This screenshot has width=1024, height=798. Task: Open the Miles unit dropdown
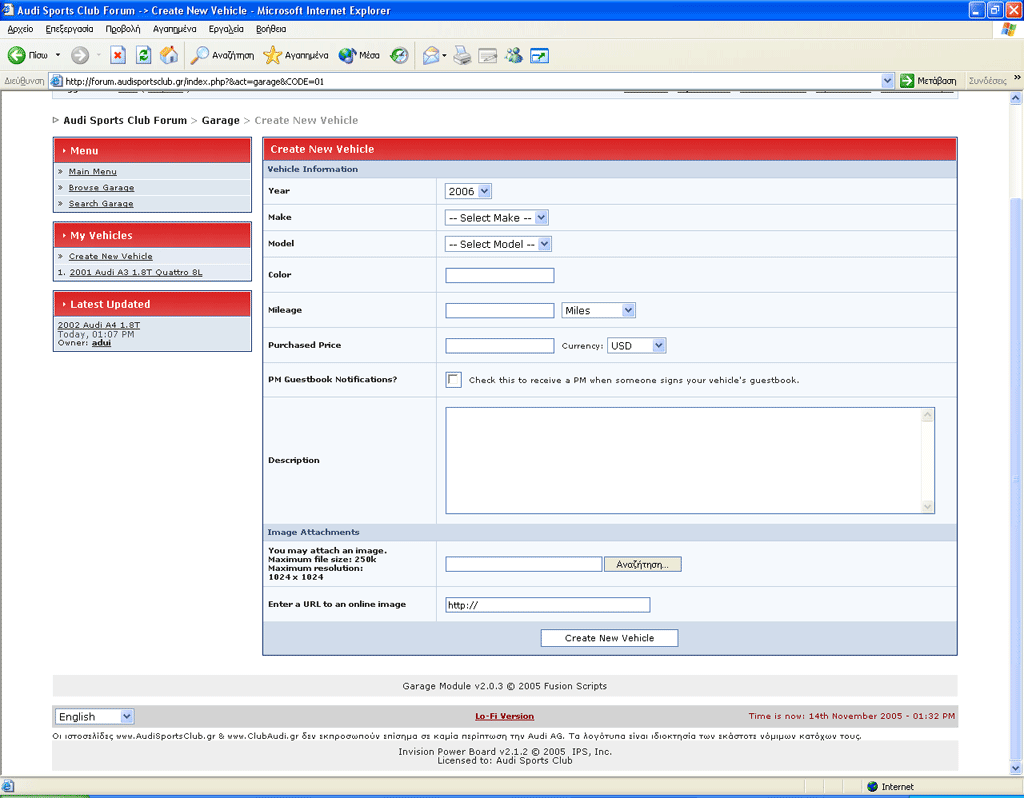tap(598, 310)
